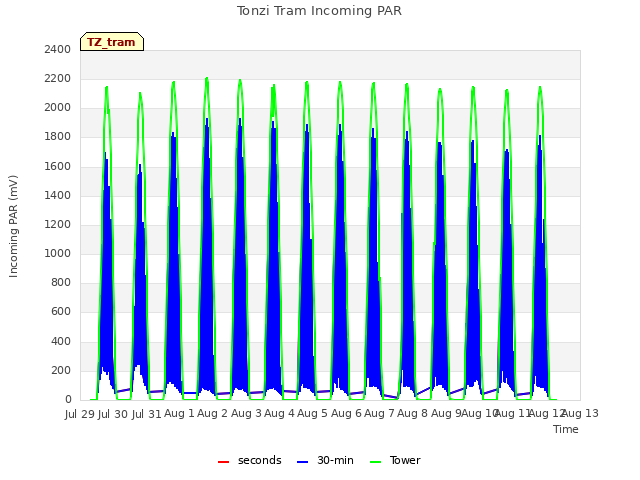
Task: Click the Jul 29 x-axis date label
Action: pyautogui.click(x=80, y=414)
